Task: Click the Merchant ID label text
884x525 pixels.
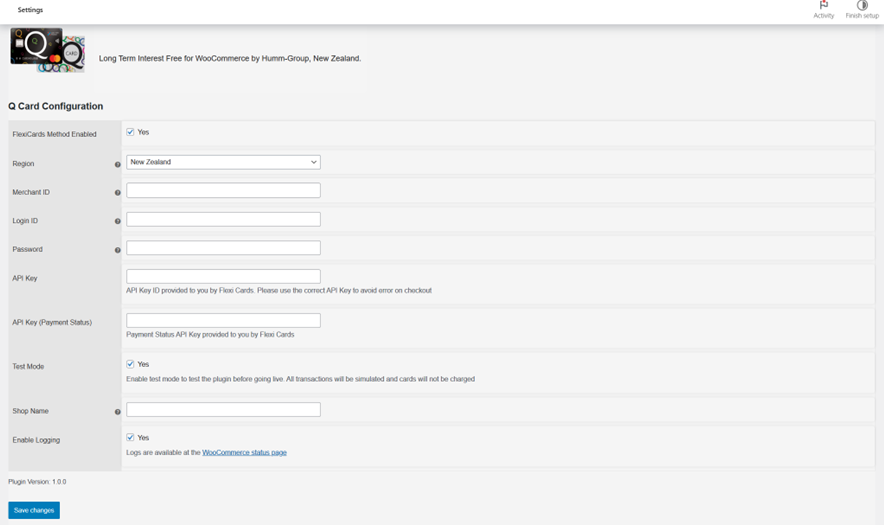Action: point(31,192)
